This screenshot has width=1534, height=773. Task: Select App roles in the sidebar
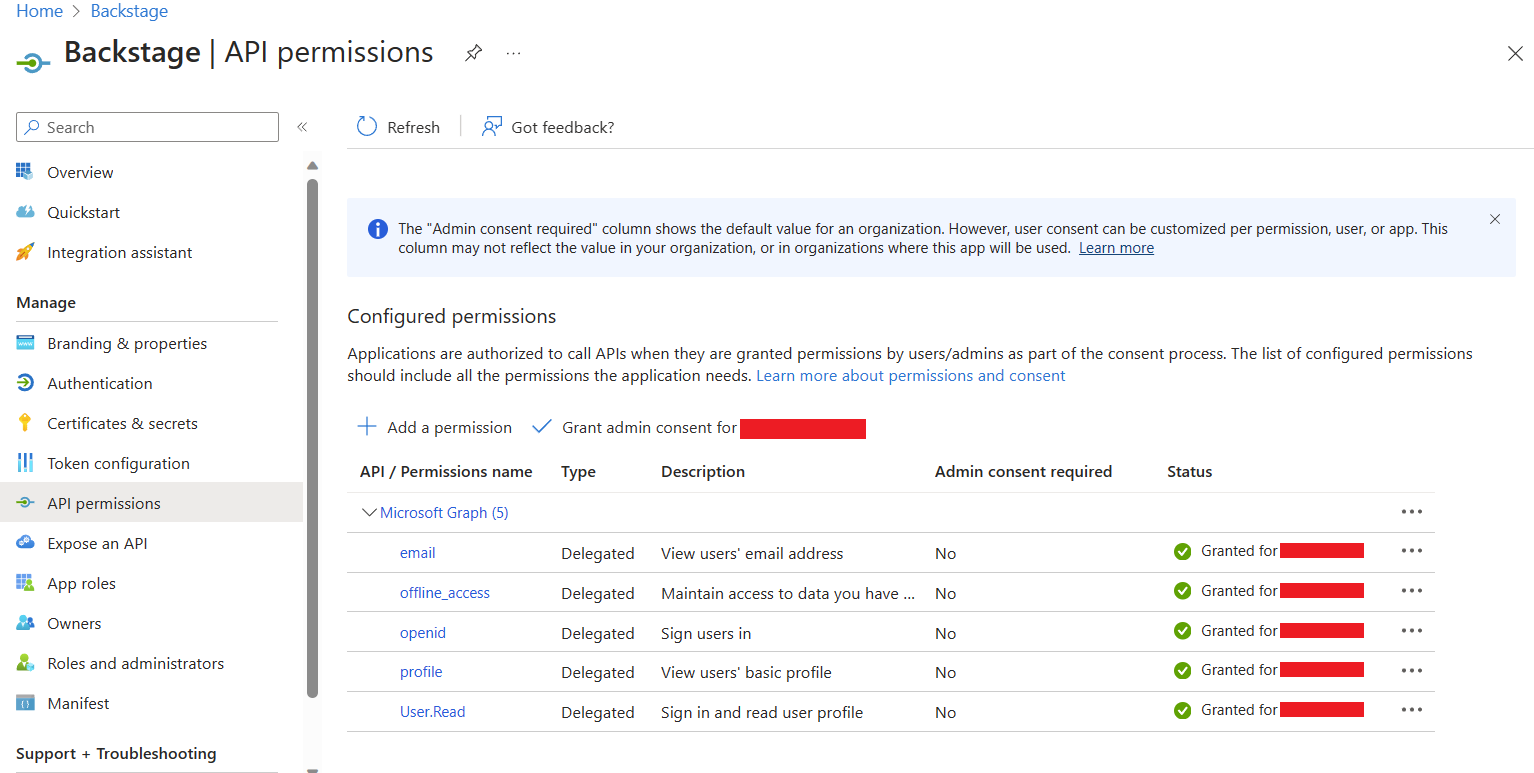click(81, 583)
